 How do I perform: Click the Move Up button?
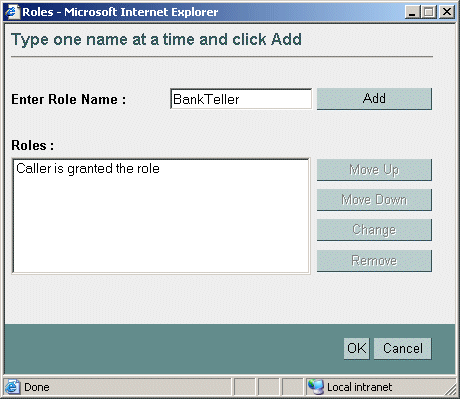coord(374,170)
